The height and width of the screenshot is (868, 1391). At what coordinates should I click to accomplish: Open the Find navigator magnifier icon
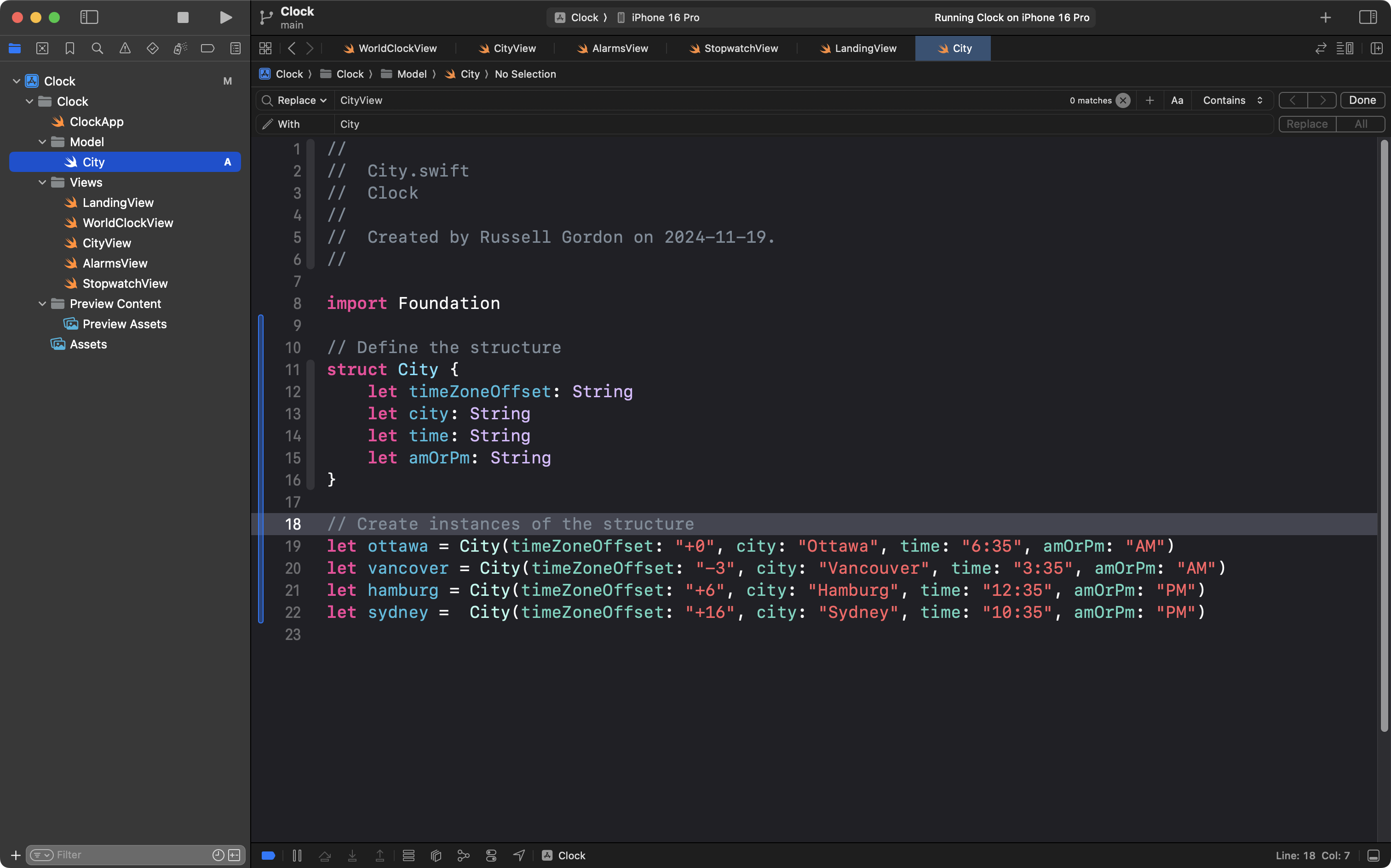point(97,48)
